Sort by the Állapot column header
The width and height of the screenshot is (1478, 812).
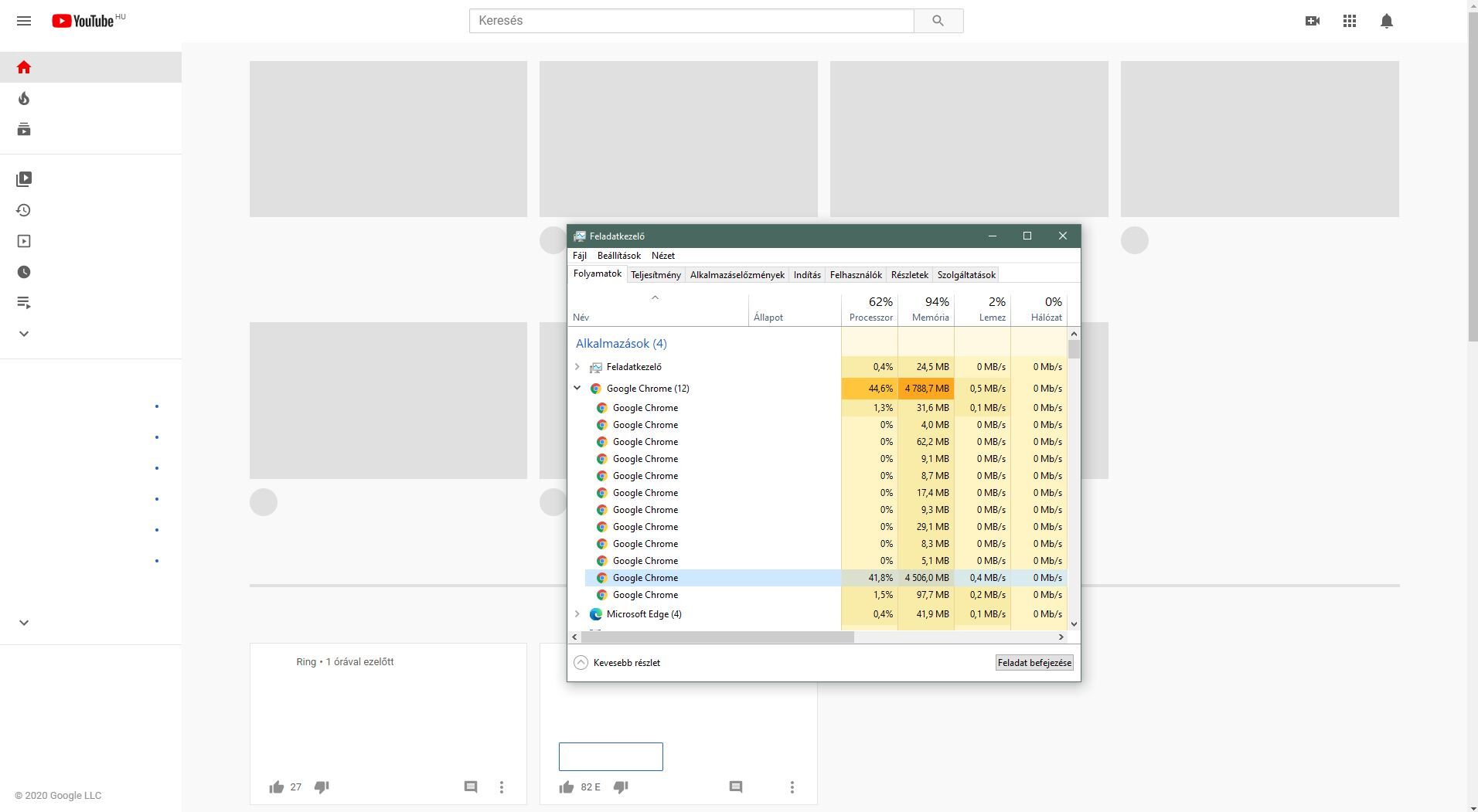click(x=795, y=309)
